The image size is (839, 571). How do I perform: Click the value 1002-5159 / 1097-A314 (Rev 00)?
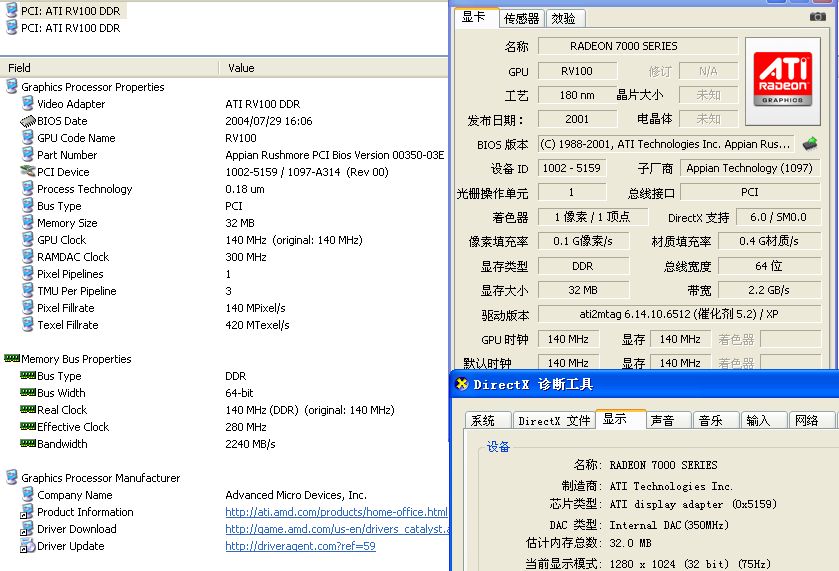tap(307, 172)
